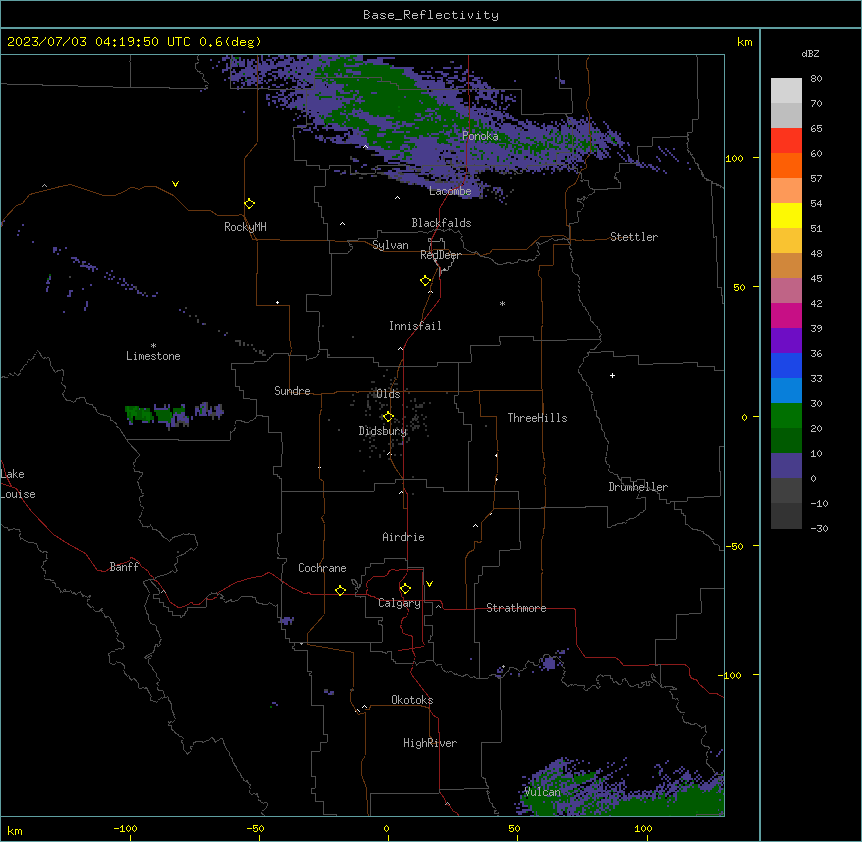862x842 pixels.
Task: Click the RockyMH label
Action: [245, 227]
